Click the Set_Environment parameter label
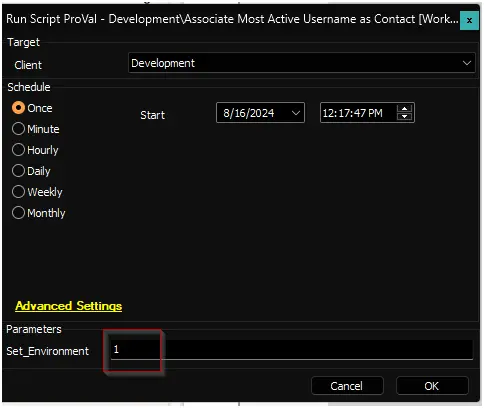The width and height of the screenshot is (484, 408). (48, 351)
